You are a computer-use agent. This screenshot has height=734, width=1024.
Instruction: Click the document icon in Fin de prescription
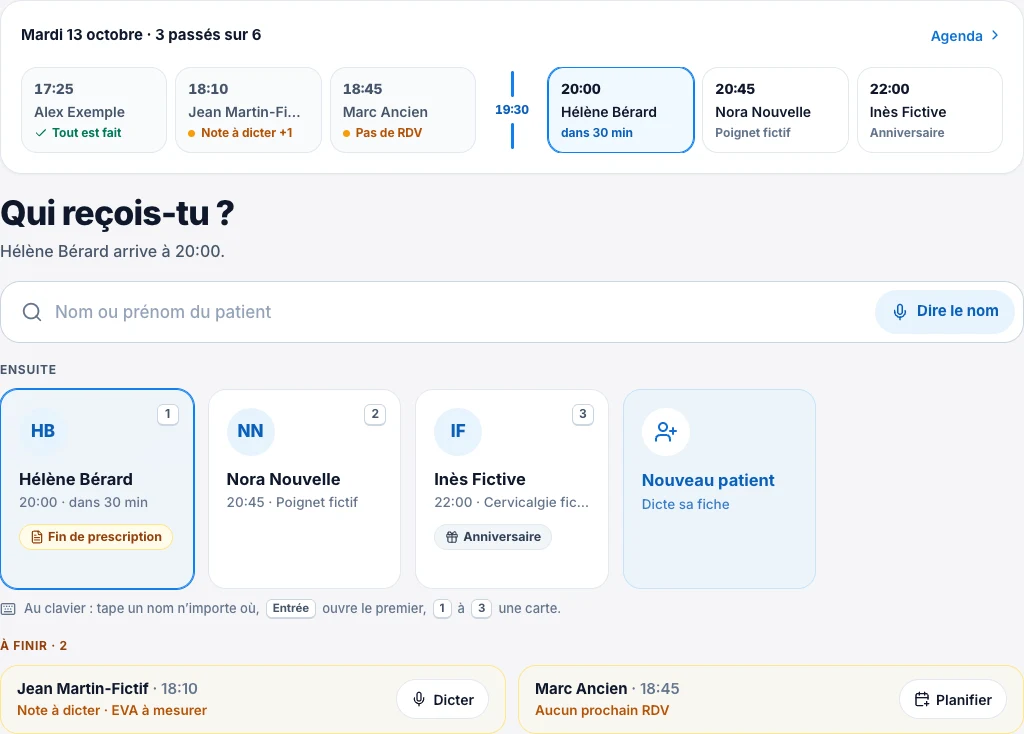(x=37, y=537)
